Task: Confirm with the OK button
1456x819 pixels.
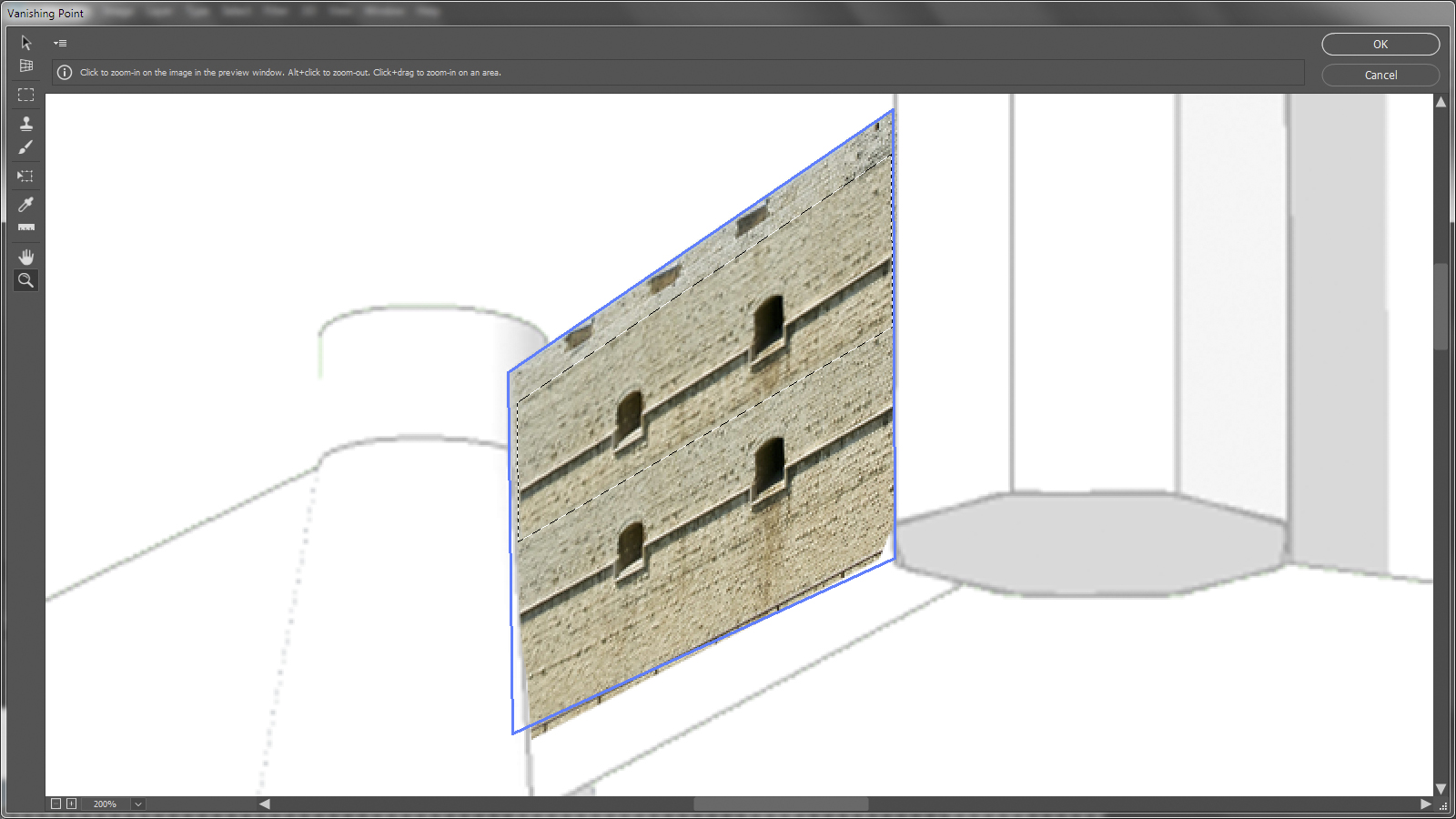Action: tap(1380, 45)
